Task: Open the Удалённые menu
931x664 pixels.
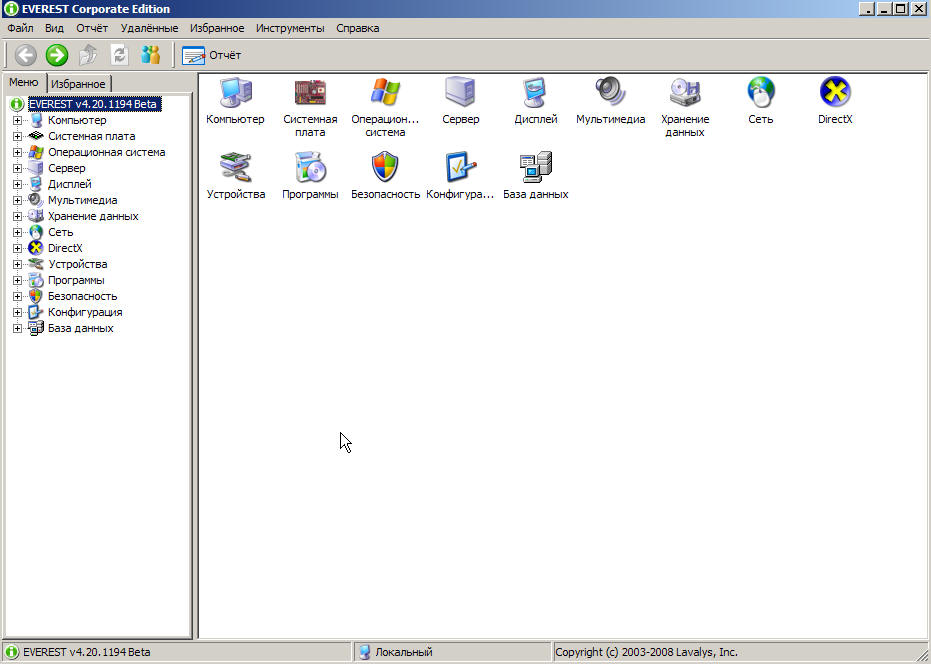Action: (149, 28)
